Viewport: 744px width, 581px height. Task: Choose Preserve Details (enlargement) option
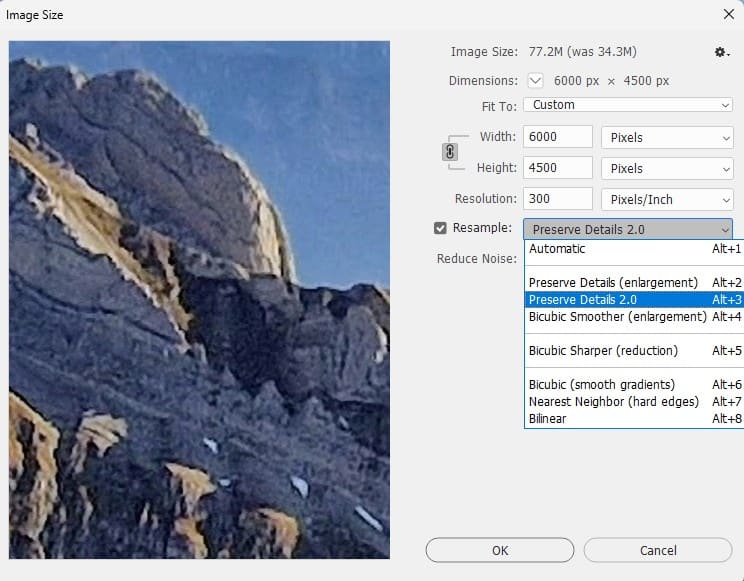(x=613, y=283)
